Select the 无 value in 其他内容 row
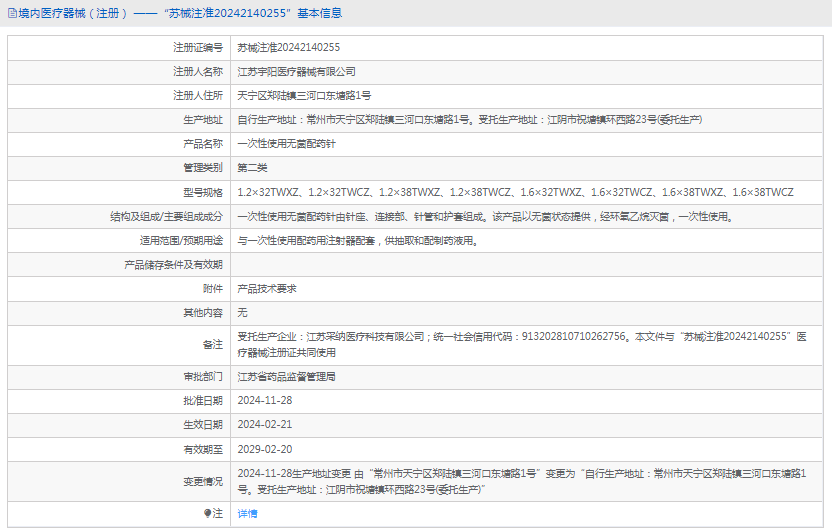832x532 pixels. (x=242, y=313)
